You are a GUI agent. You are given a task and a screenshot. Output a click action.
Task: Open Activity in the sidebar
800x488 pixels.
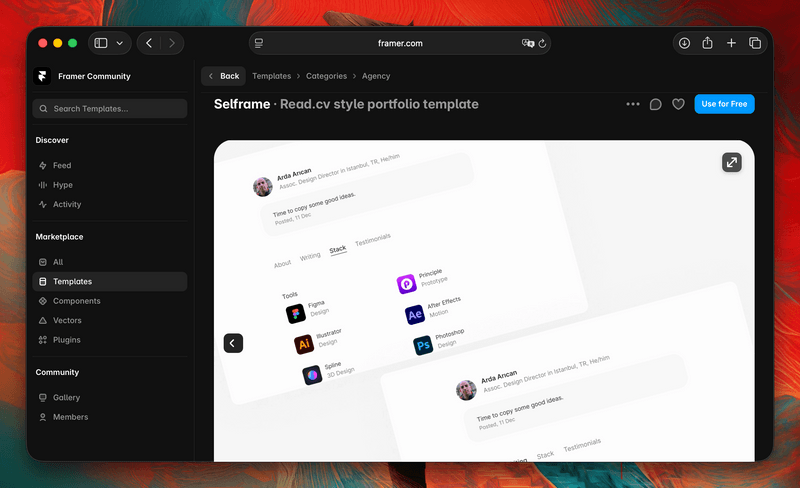point(110,204)
